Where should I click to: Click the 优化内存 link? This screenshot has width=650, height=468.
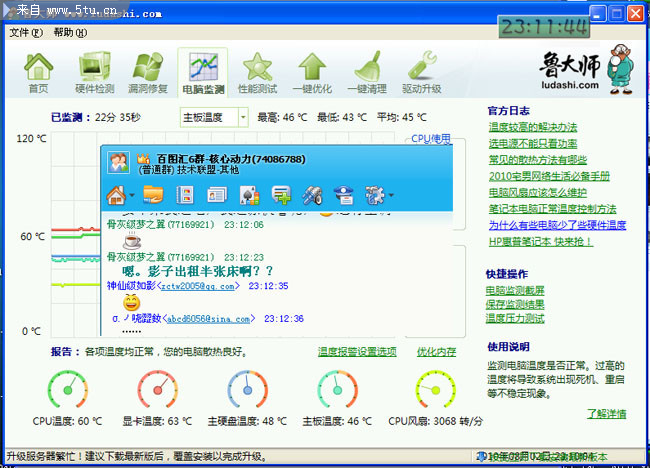pos(436,352)
